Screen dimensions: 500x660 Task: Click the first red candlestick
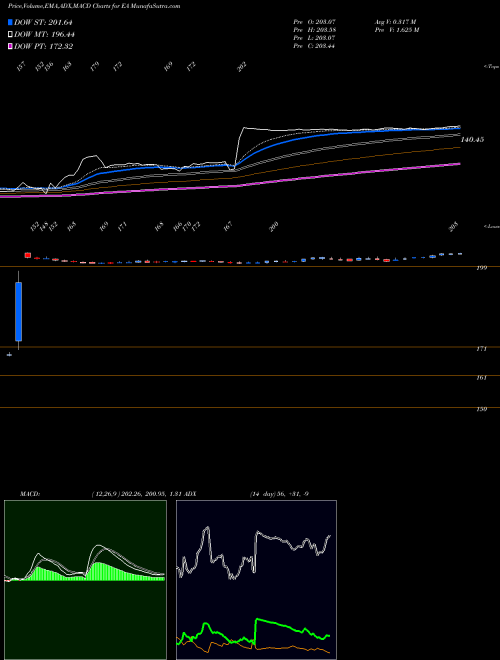tap(28, 255)
